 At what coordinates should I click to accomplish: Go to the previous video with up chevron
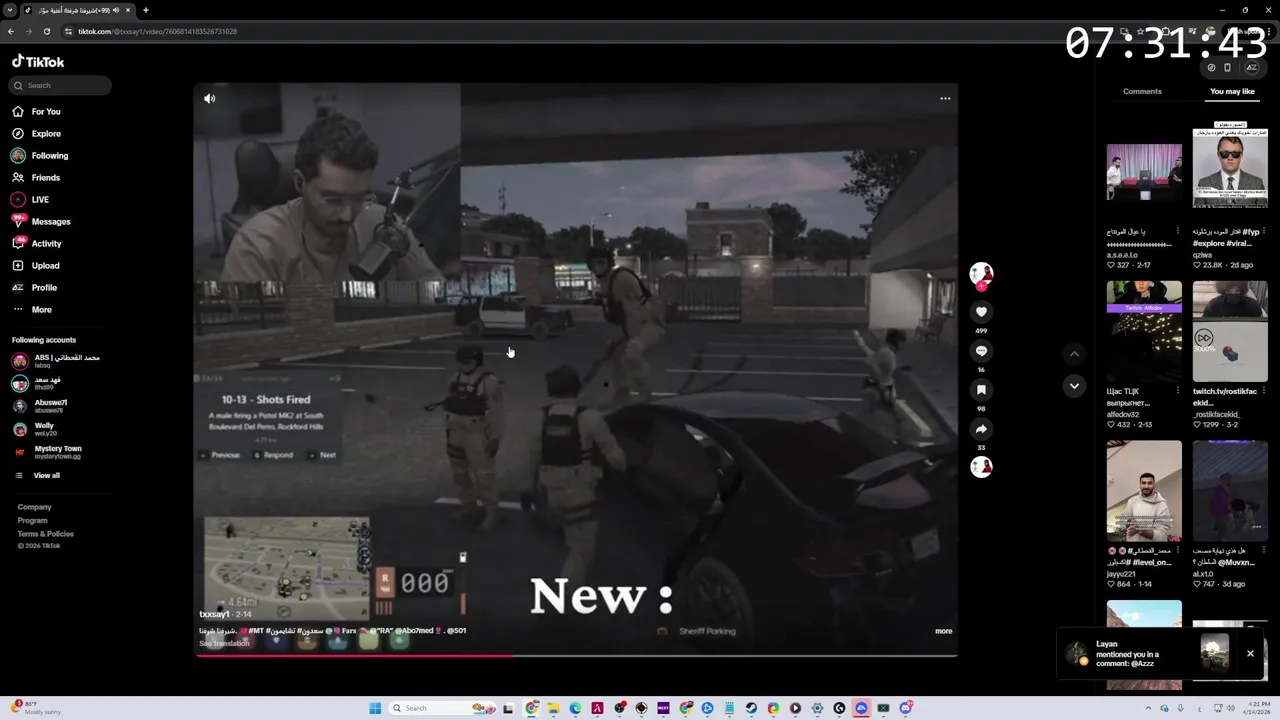[1074, 353]
